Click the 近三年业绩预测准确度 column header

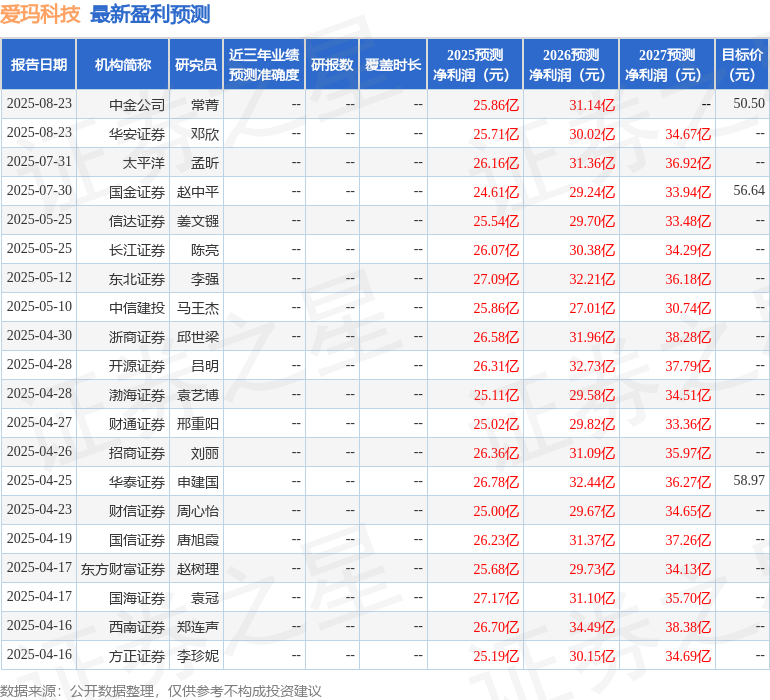[x=264, y=64]
